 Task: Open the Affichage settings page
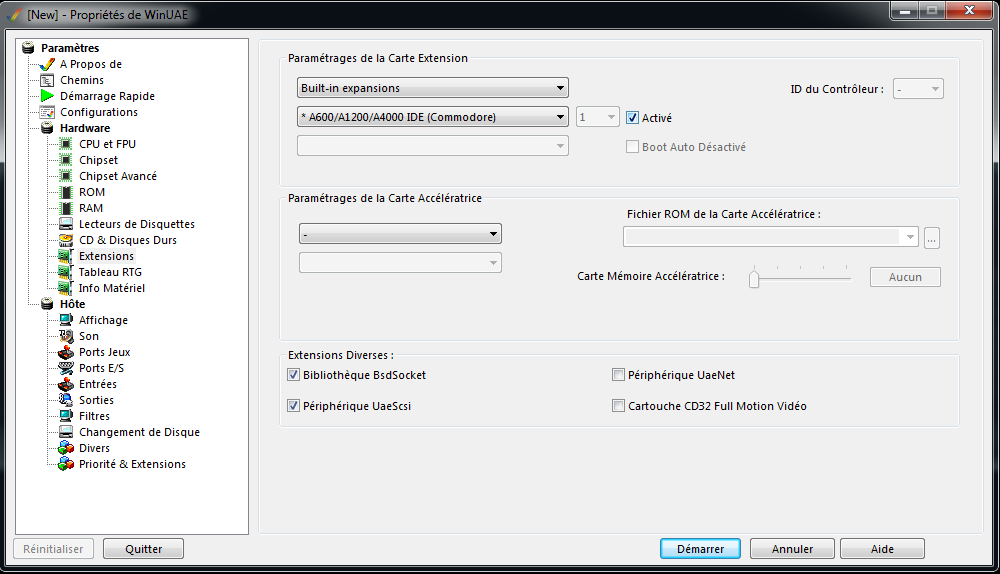(103, 320)
